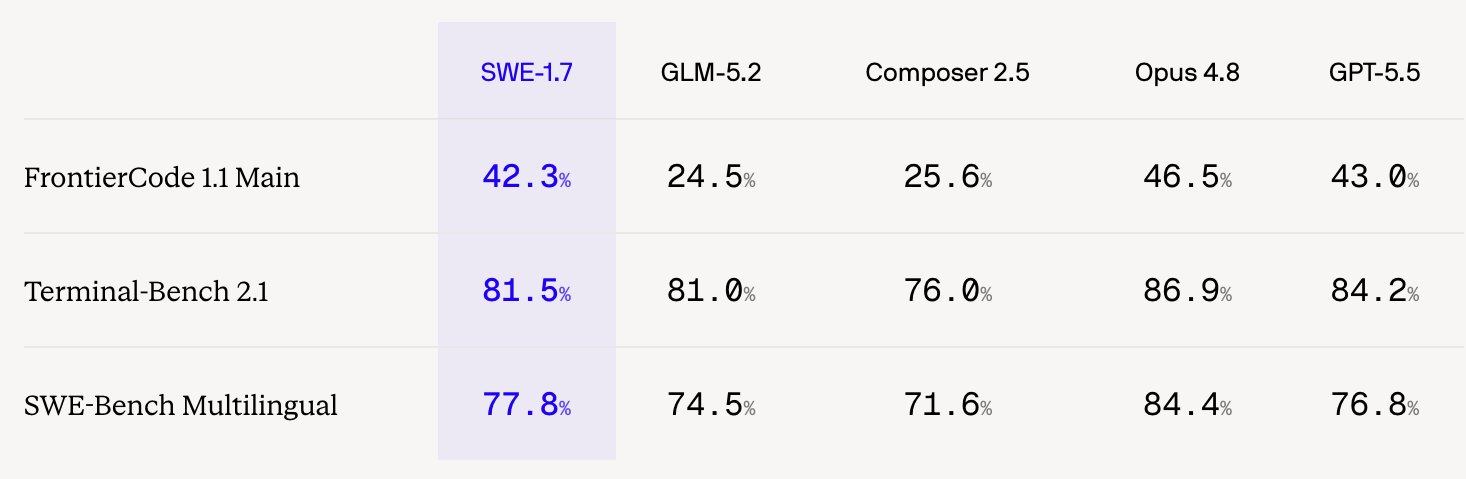Click the Opus 4.8 column header
The width and height of the screenshot is (1466, 479).
click(1187, 73)
